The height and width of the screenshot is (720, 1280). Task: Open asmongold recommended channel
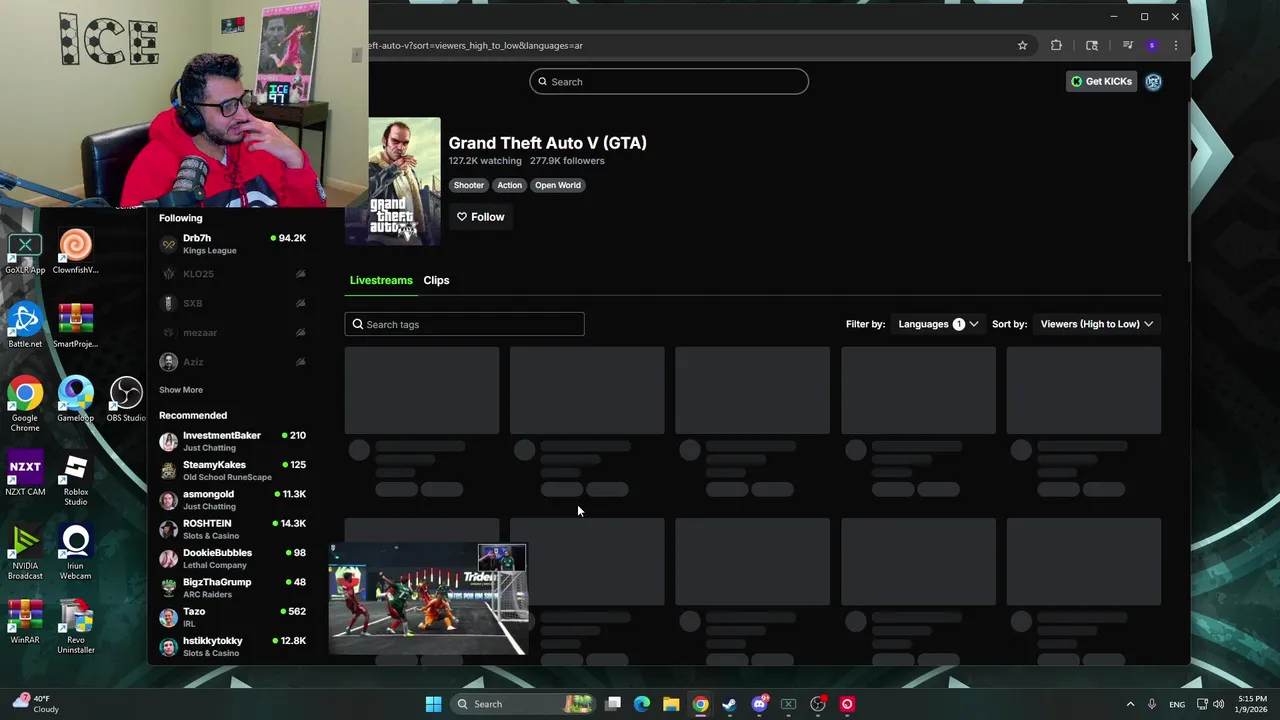coord(232,500)
